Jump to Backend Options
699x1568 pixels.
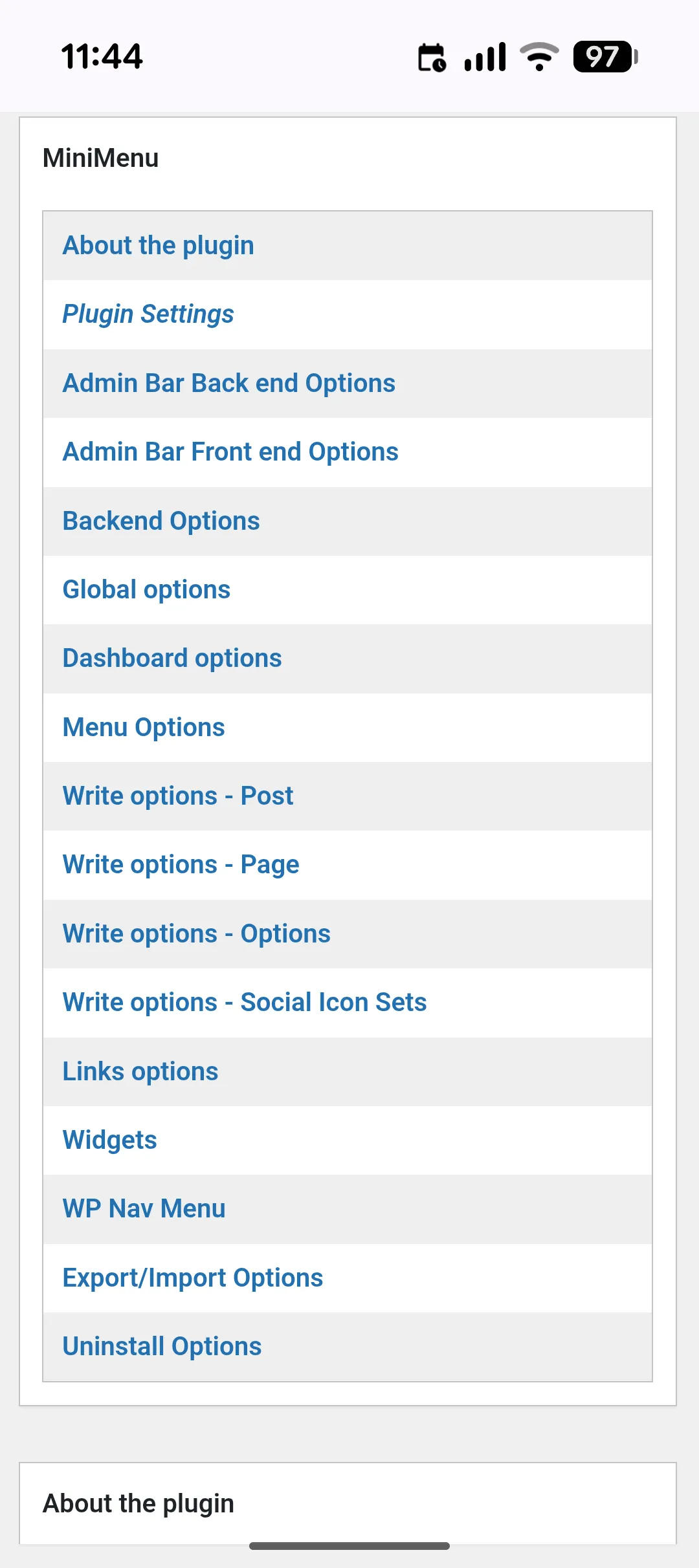(x=161, y=521)
